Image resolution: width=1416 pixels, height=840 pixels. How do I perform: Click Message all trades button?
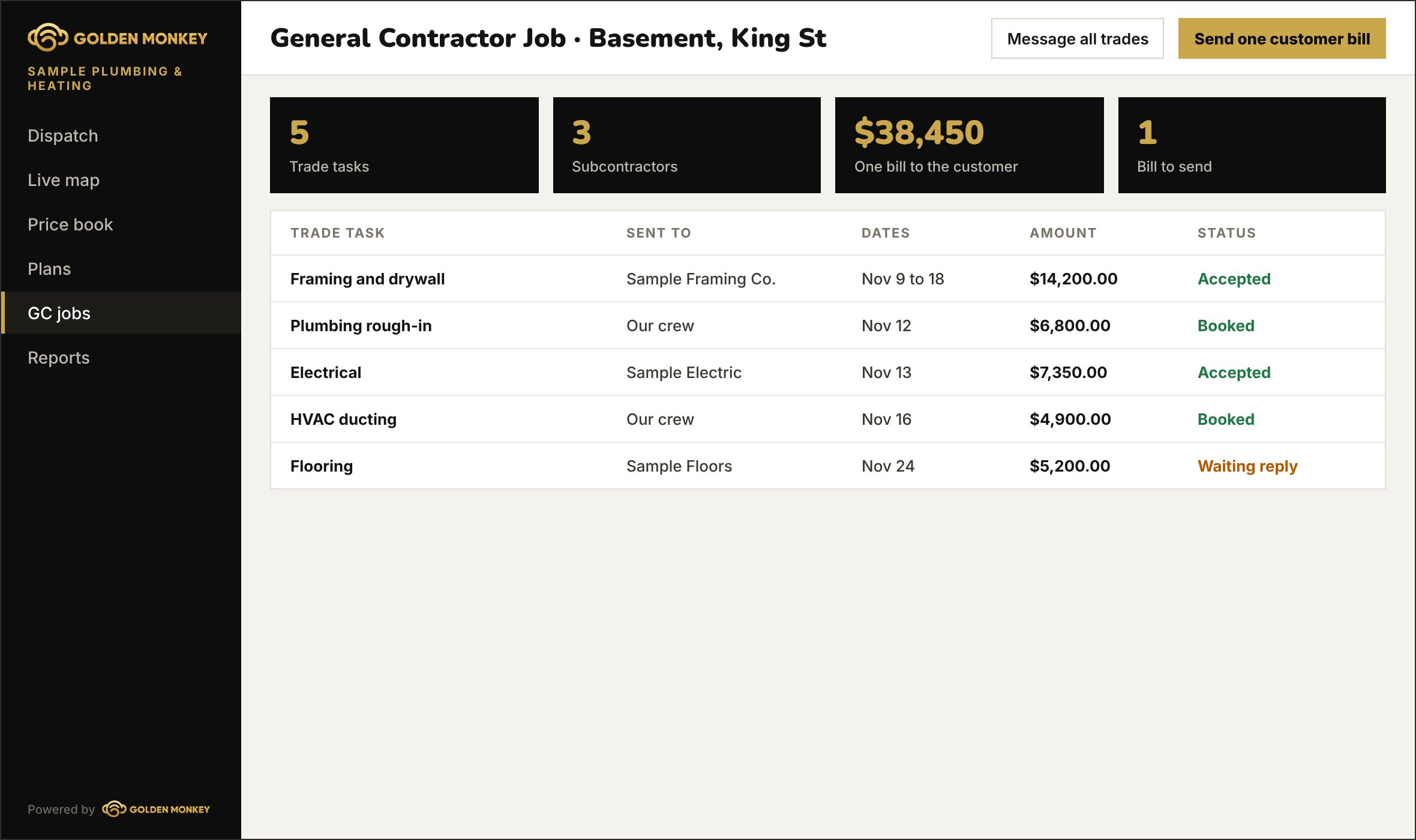pos(1077,38)
